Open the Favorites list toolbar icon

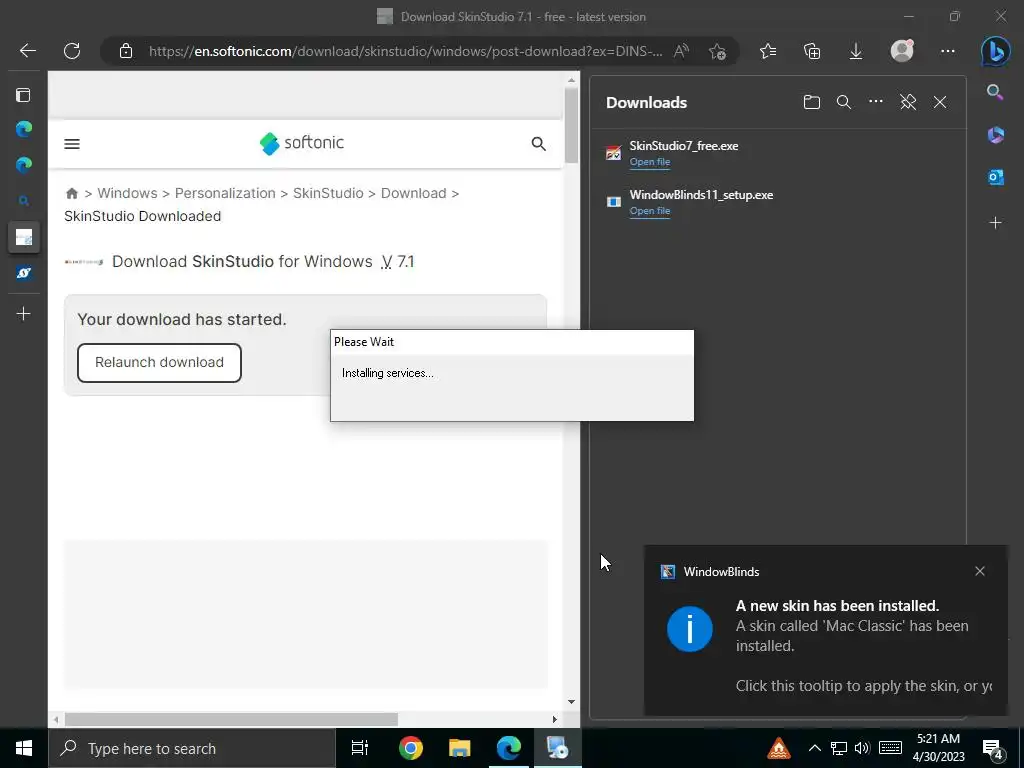[768, 51]
